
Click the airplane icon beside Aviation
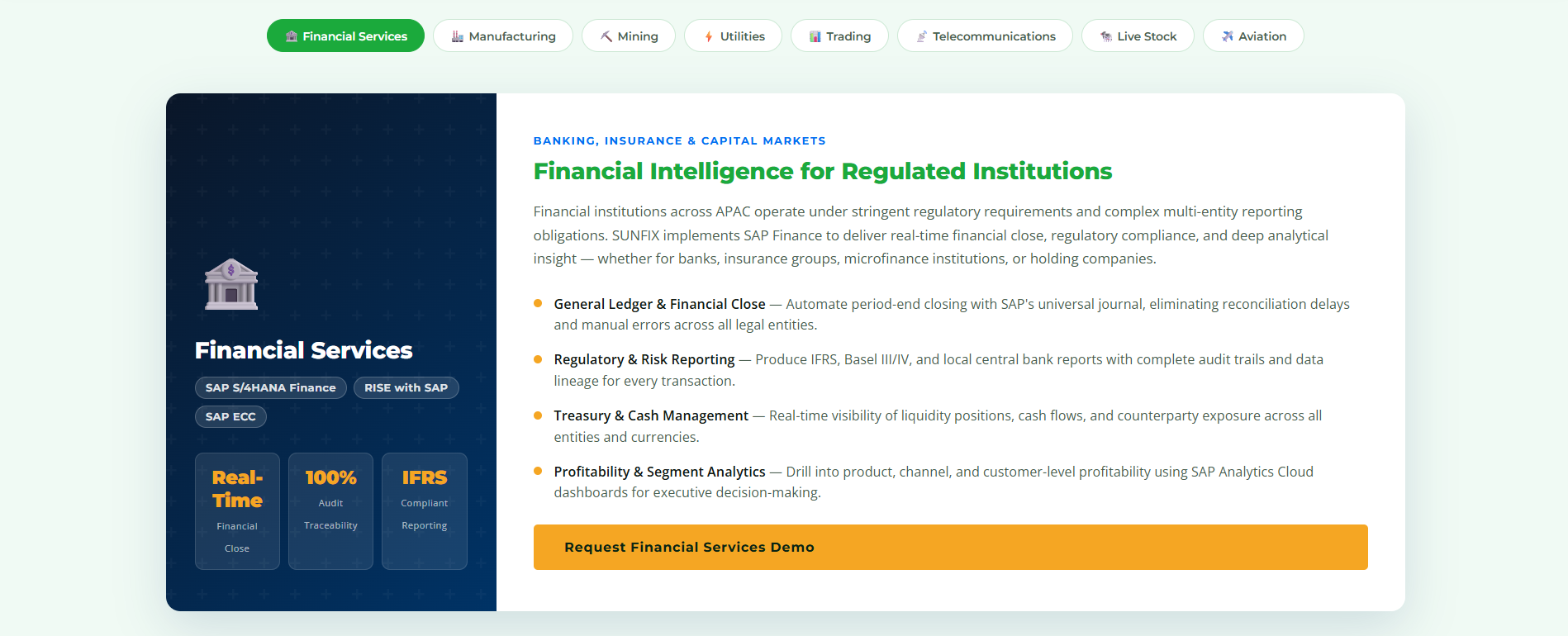[x=1228, y=36]
